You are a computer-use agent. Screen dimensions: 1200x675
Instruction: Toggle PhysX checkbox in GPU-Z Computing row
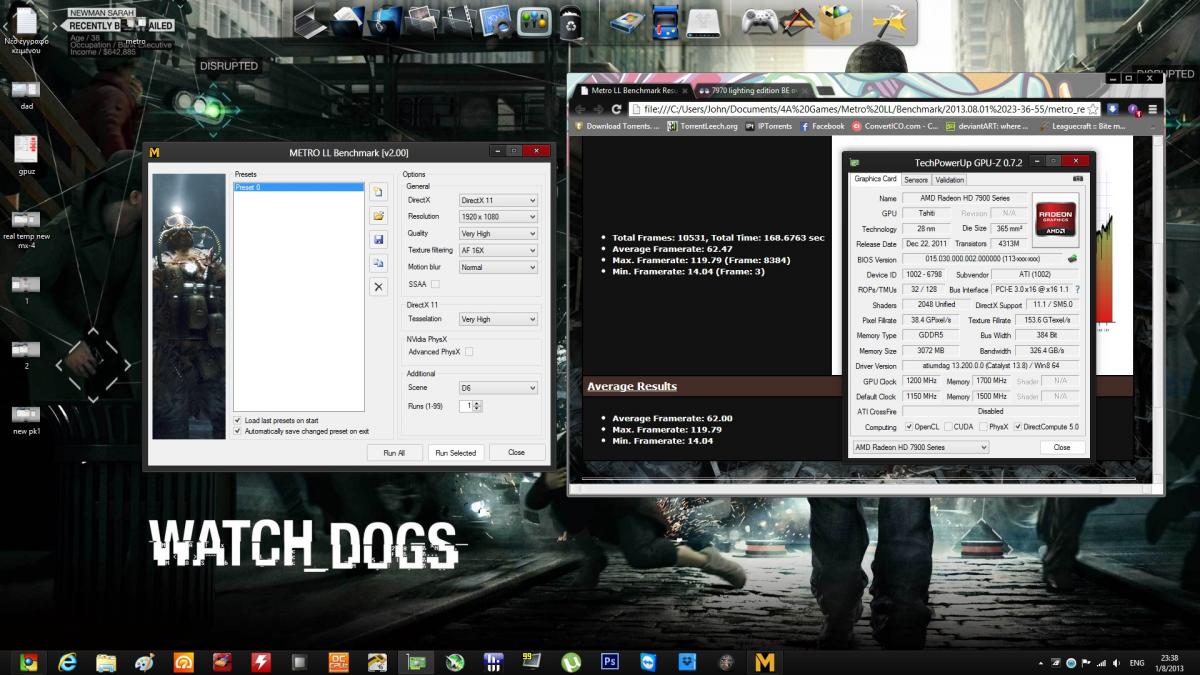point(984,427)
